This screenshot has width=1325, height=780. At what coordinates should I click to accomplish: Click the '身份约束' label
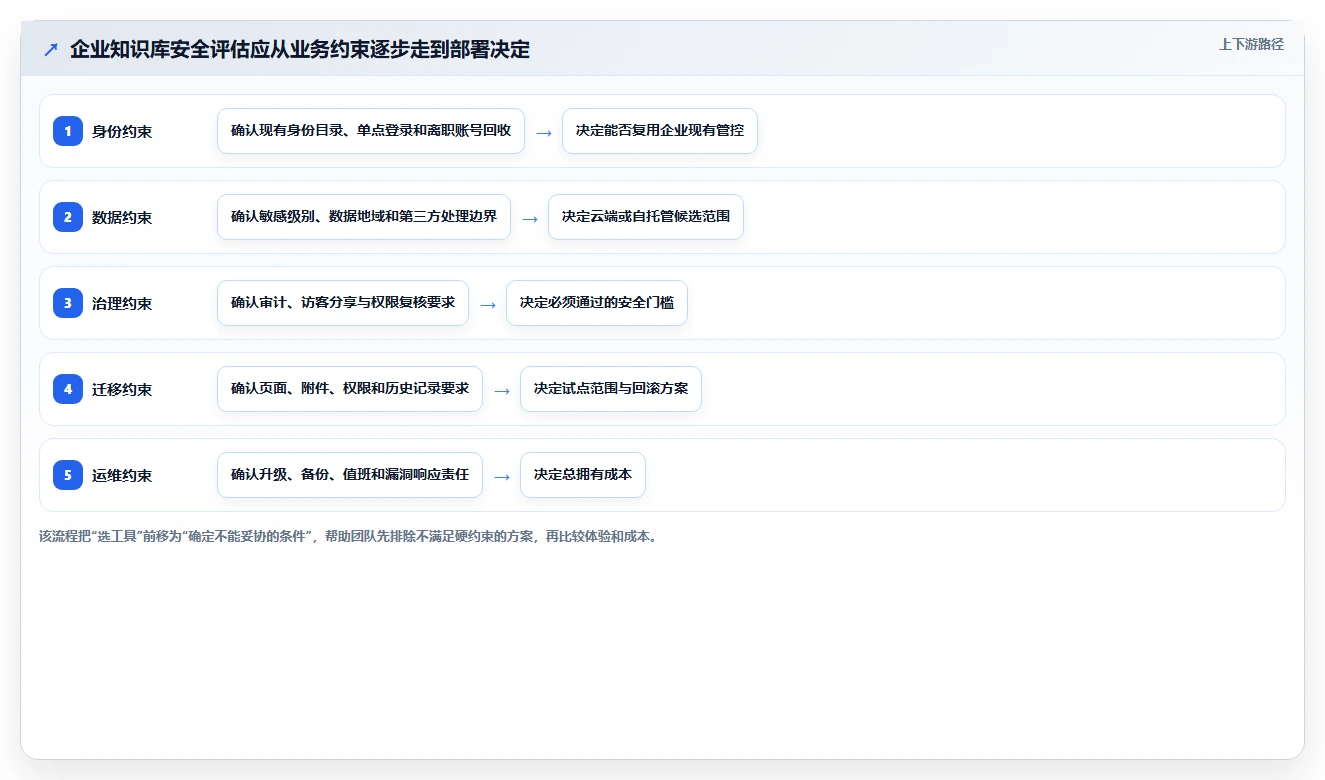[x=122, y=131]
